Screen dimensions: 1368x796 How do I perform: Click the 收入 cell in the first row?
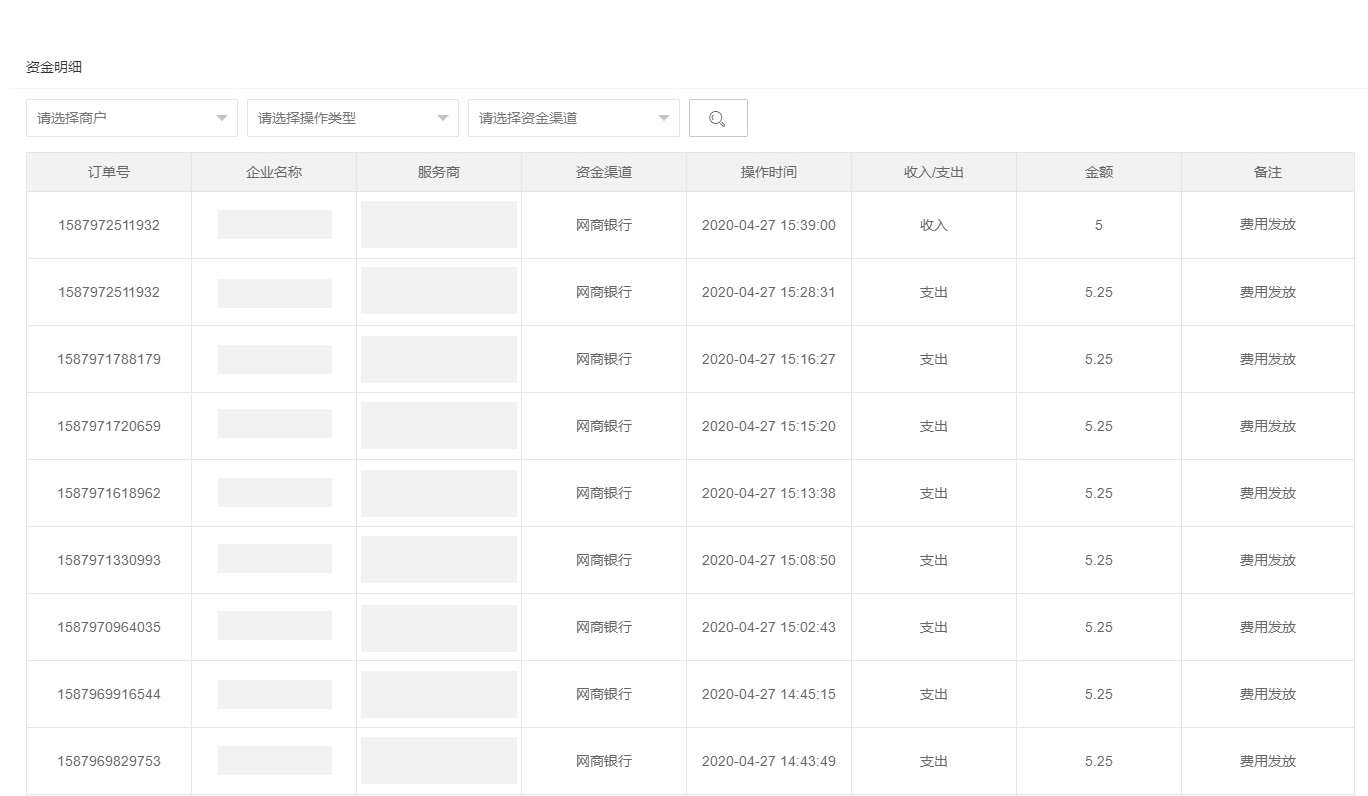click(934, 225)
